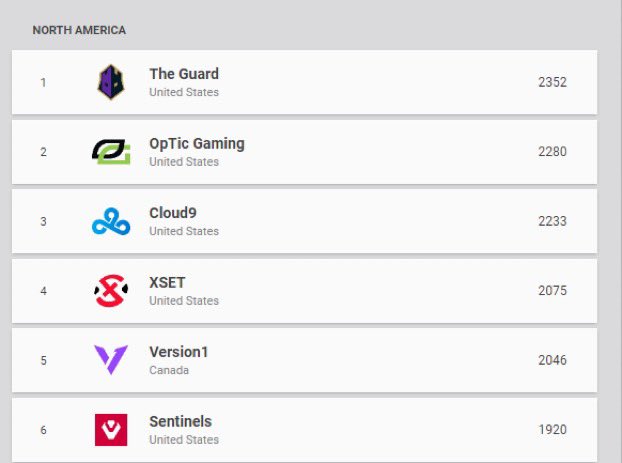Open The Guard team name link
Viewport: 622px width, 463px height.
tap(184, 74)
